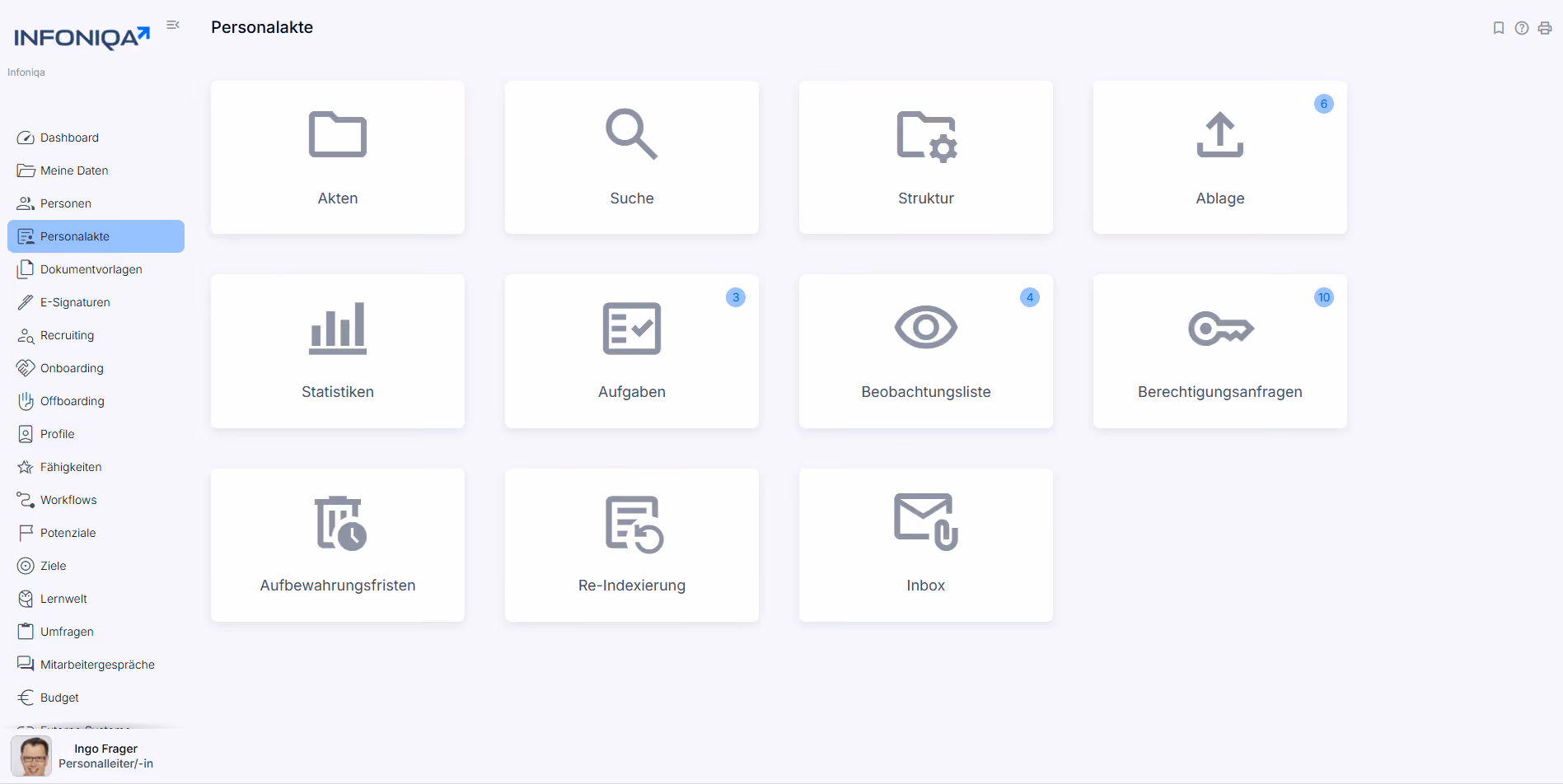The height and width of the screenshot is (784, 1563).
Task: Click the print icon in the header
Action: (x=1545, y=28)
